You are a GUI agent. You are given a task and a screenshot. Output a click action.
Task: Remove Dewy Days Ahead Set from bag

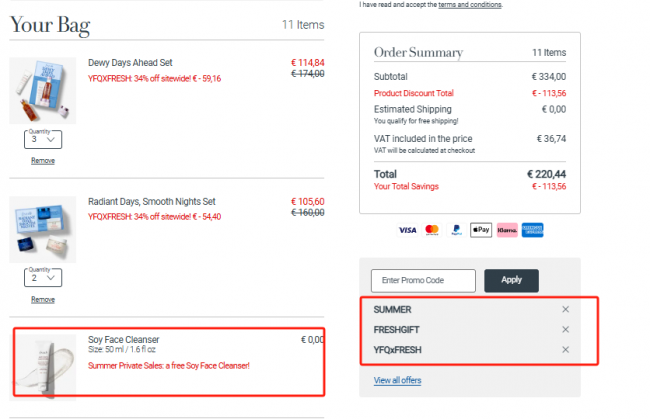click(x=43, y=161)
